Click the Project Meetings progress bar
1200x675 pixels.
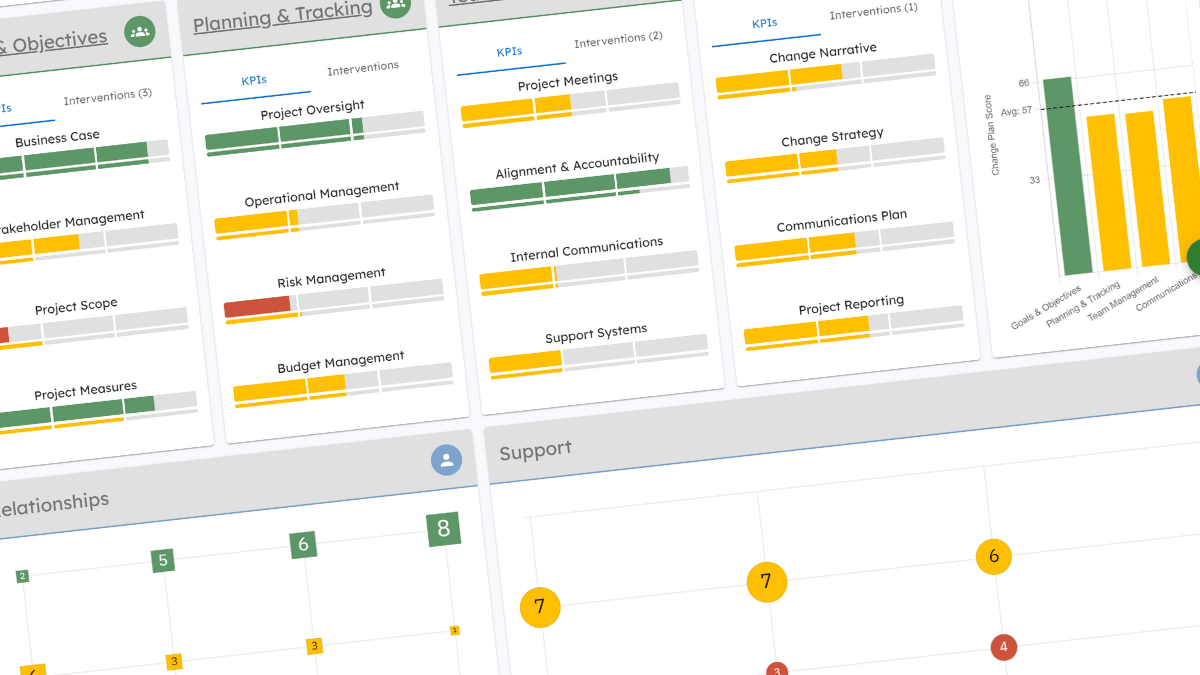[x=570, y=105]
